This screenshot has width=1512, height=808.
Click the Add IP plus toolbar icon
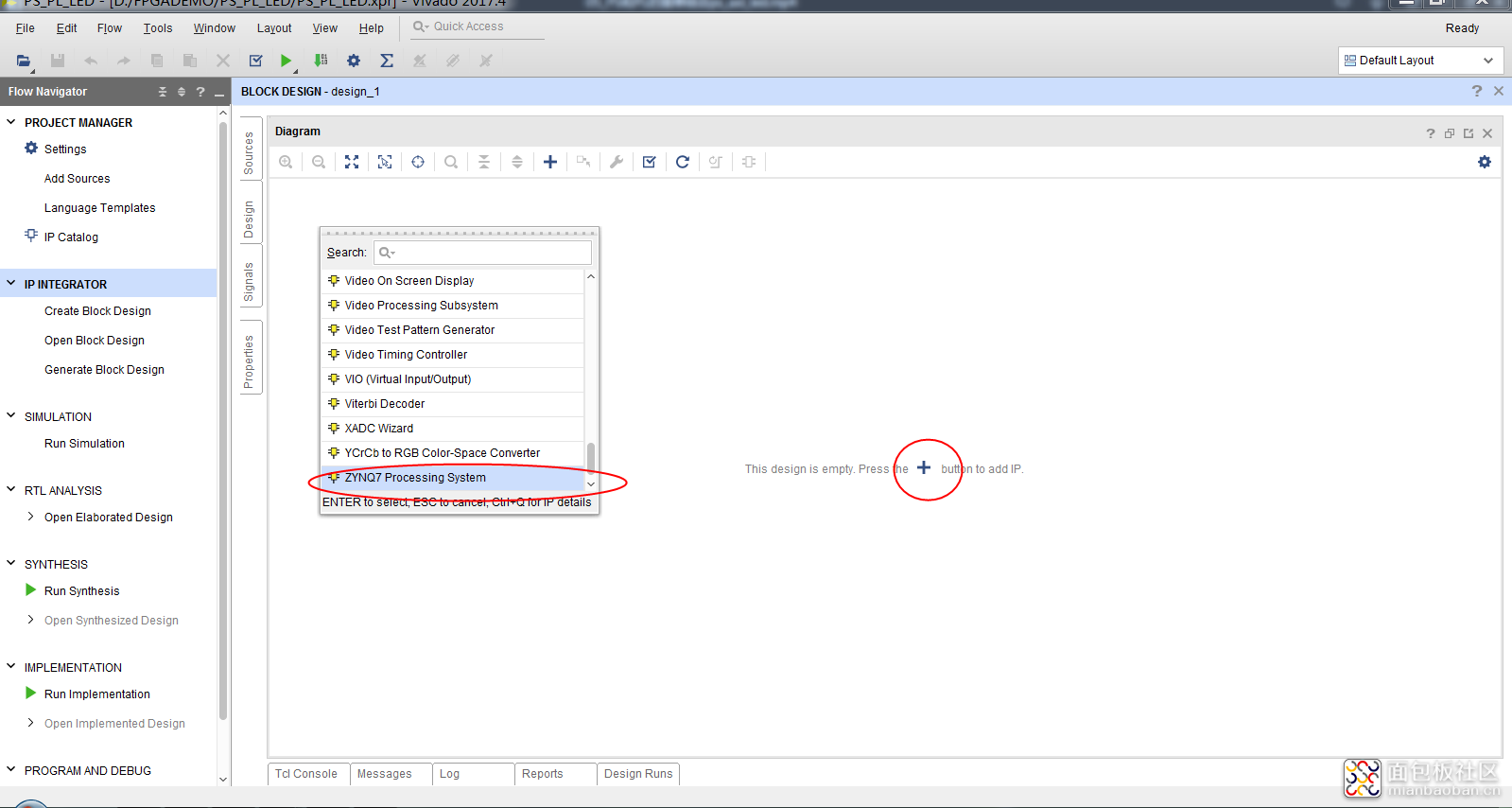click(x=550, y=162)
